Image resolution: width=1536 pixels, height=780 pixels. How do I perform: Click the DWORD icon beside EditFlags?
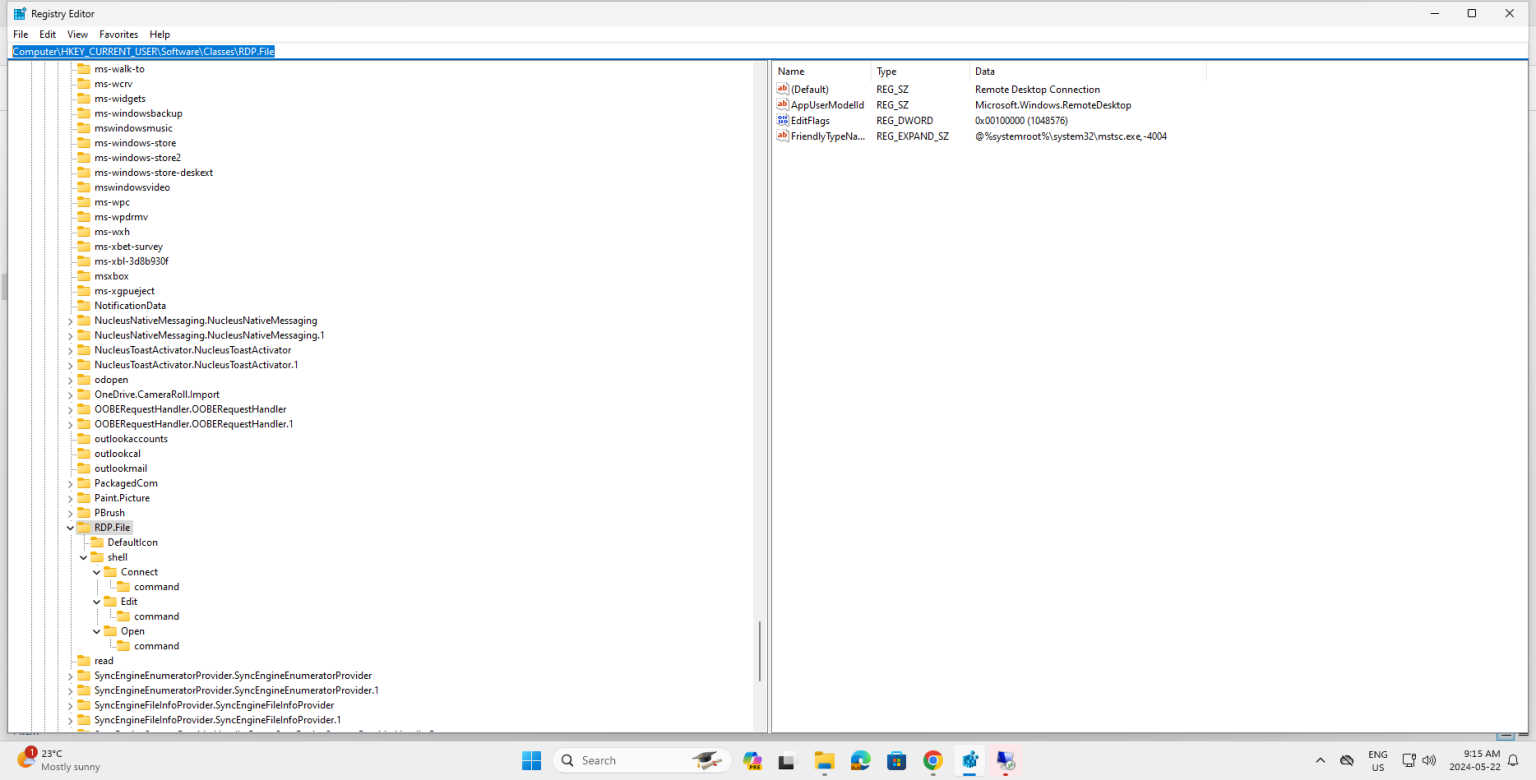pos(781,120)
